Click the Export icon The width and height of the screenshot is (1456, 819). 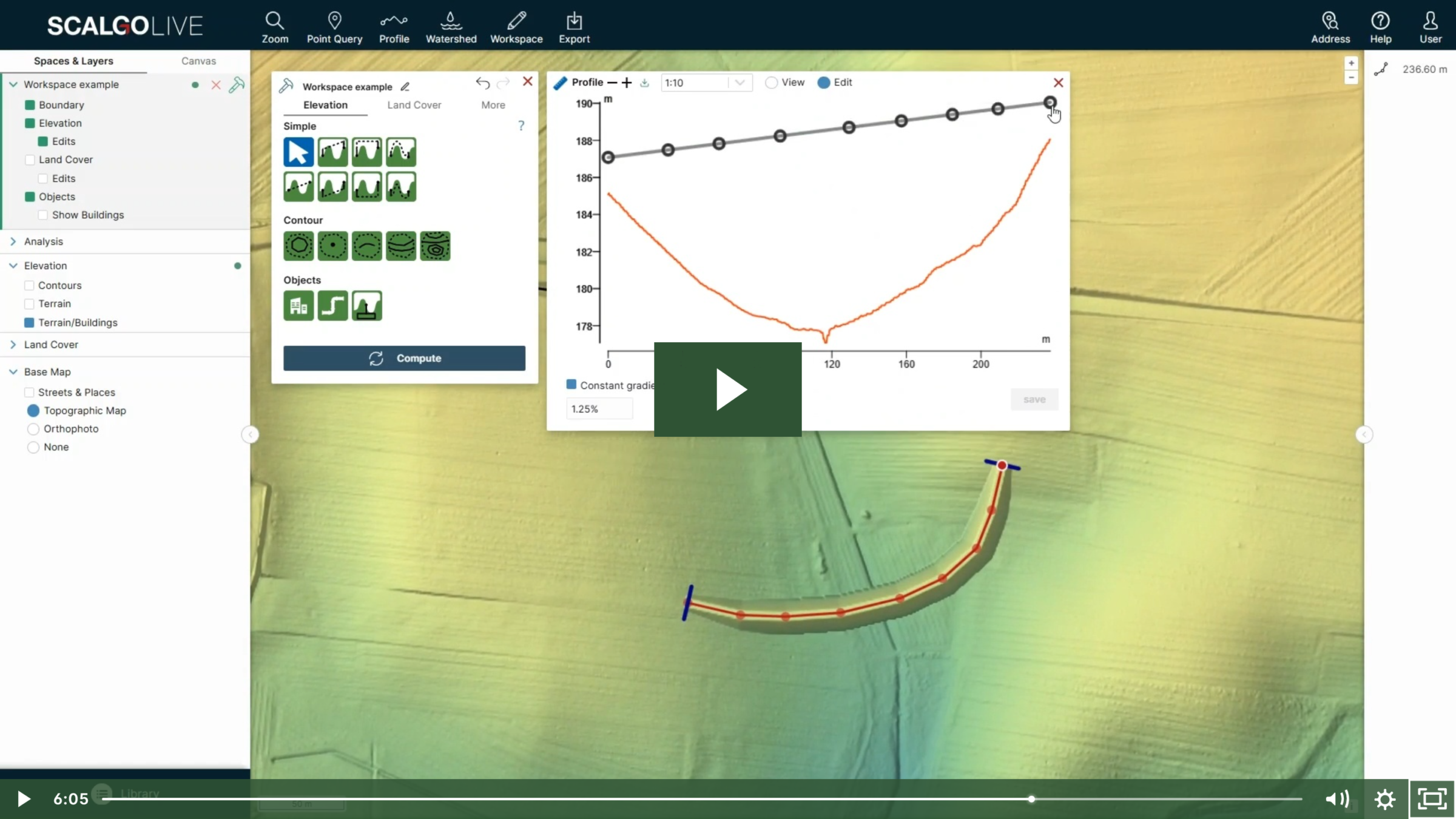point(574,28)
